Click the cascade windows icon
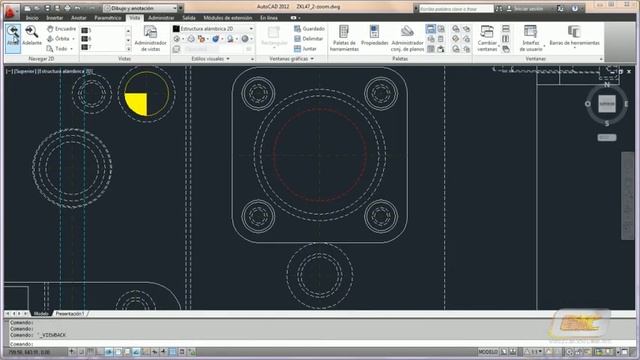The image size is (640, 360). (506, 49)
